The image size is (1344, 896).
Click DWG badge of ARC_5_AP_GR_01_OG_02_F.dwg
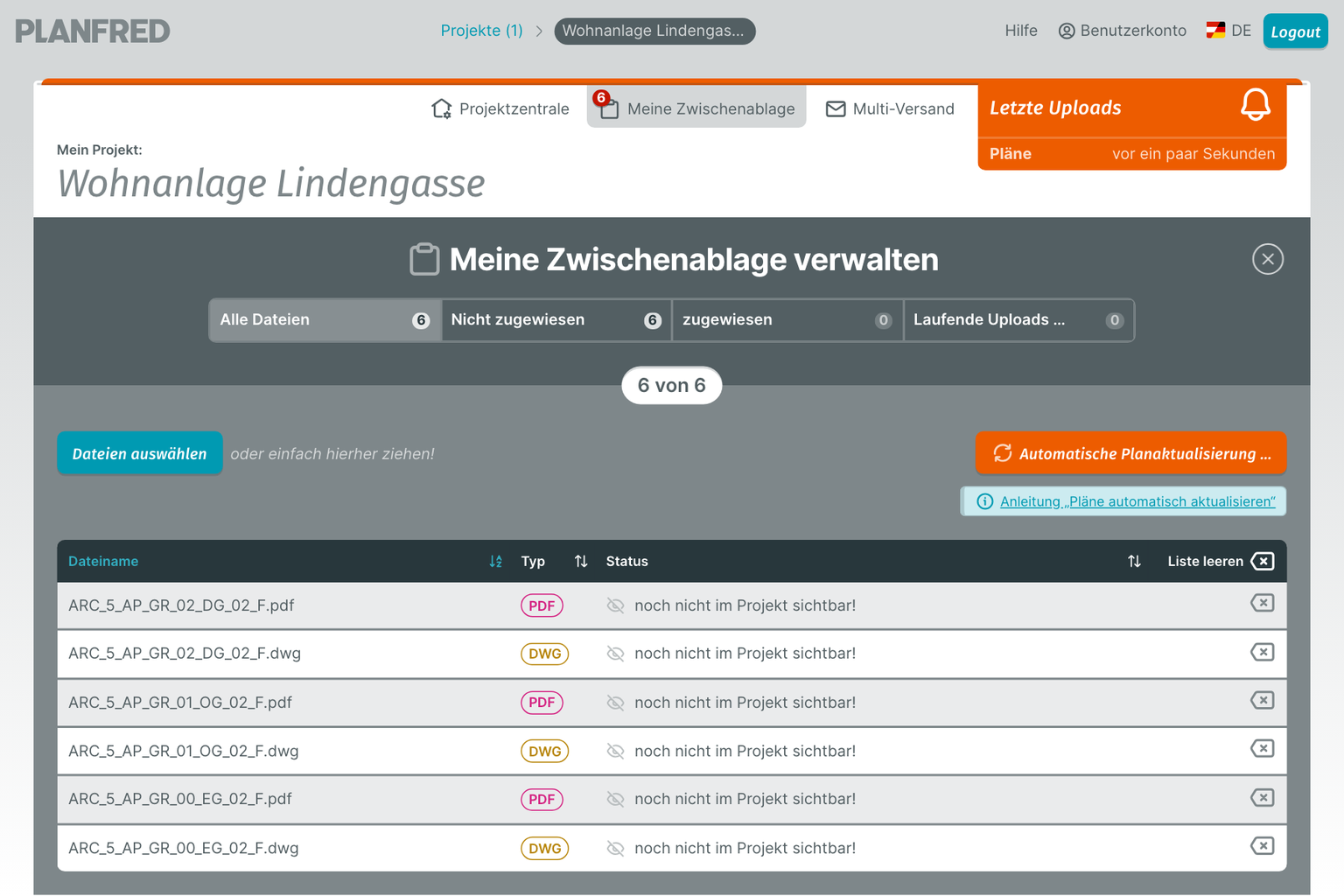pyautogui.click(x=544, y=751)
